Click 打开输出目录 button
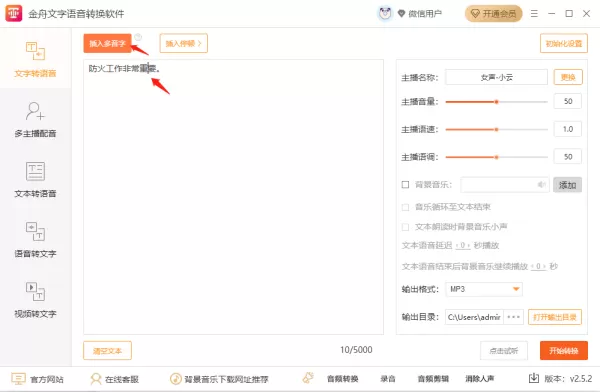Screen dimensions: 600x392 tap(555, 317)
